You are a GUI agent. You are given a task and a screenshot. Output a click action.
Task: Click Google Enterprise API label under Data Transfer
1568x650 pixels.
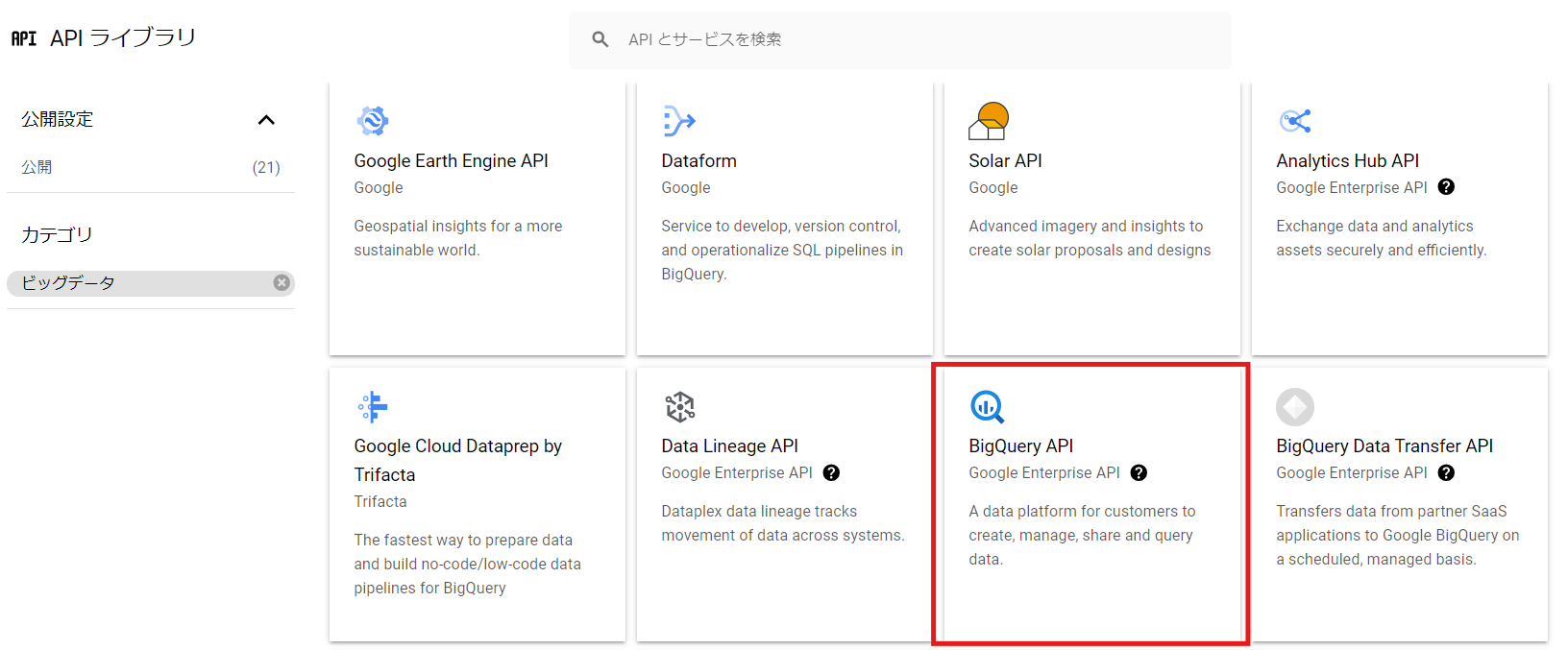[x=1352, y=472]
